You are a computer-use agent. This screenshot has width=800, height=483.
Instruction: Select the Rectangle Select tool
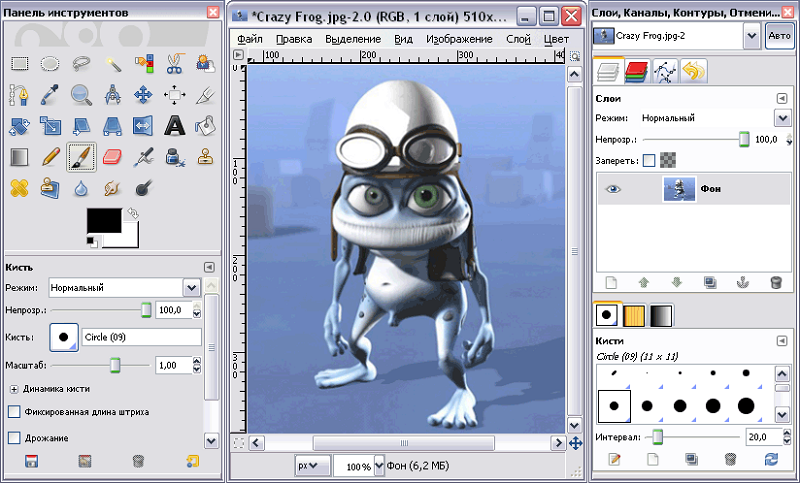[x=19, y=64]
